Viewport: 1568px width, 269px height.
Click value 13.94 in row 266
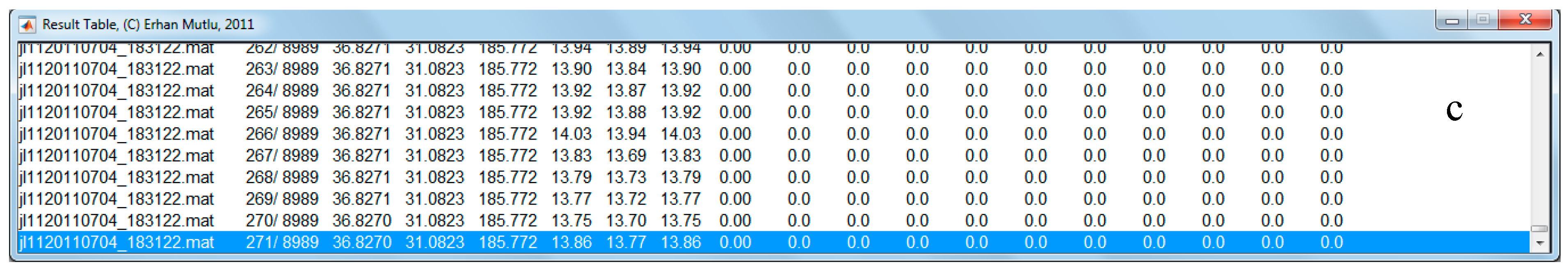[626, 134]
